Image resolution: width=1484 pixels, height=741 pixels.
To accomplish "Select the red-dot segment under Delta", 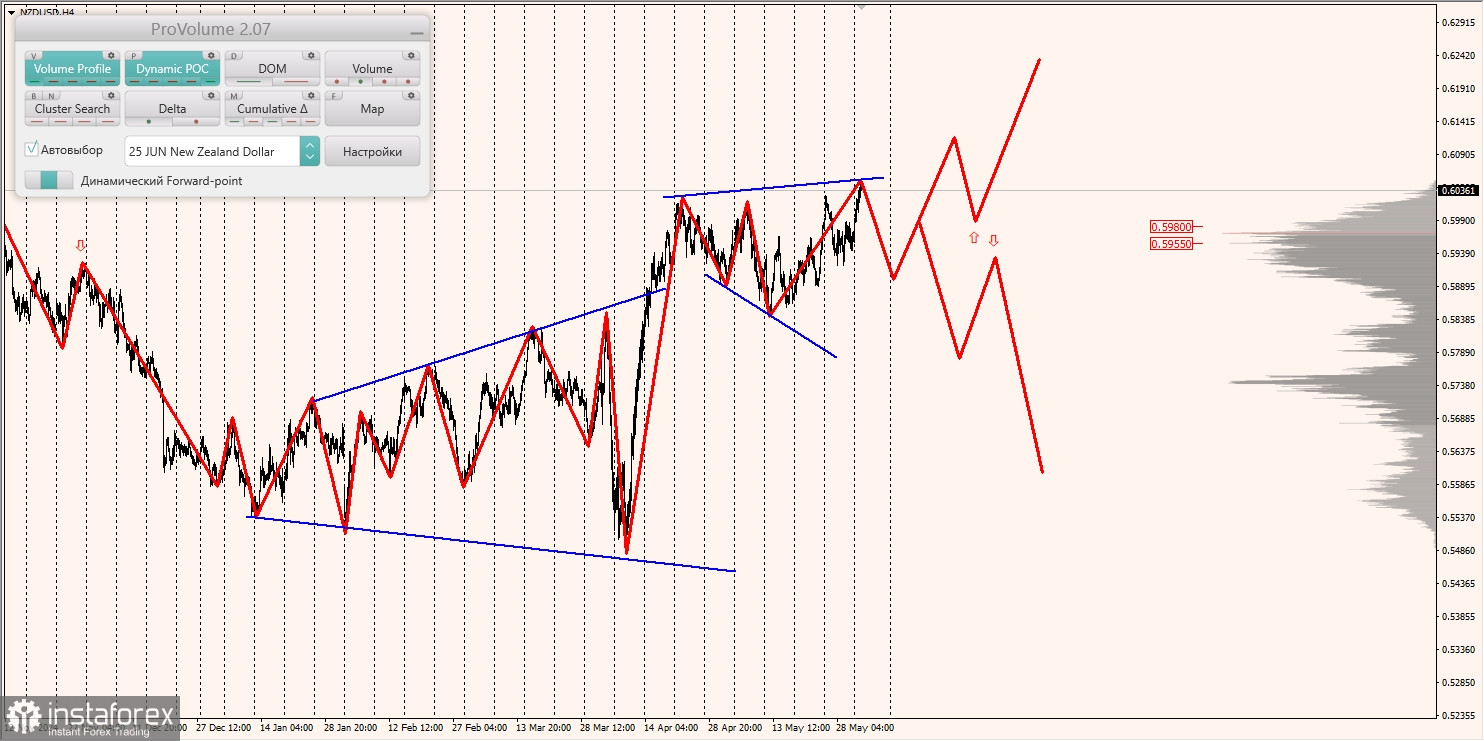I will pos(196,122).
